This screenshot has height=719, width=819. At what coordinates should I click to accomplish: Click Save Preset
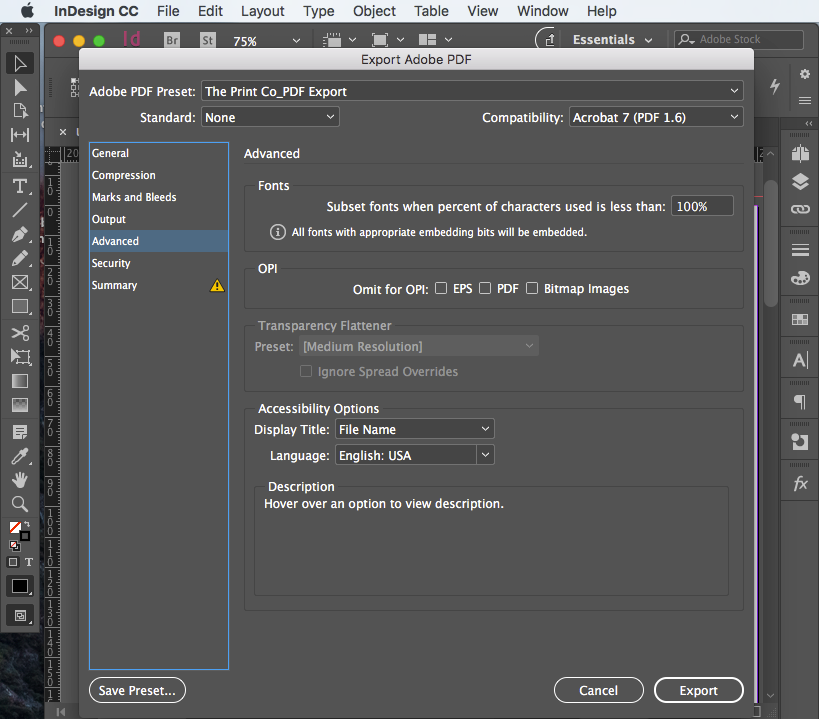pyautogui.click(x=137, y=690)
